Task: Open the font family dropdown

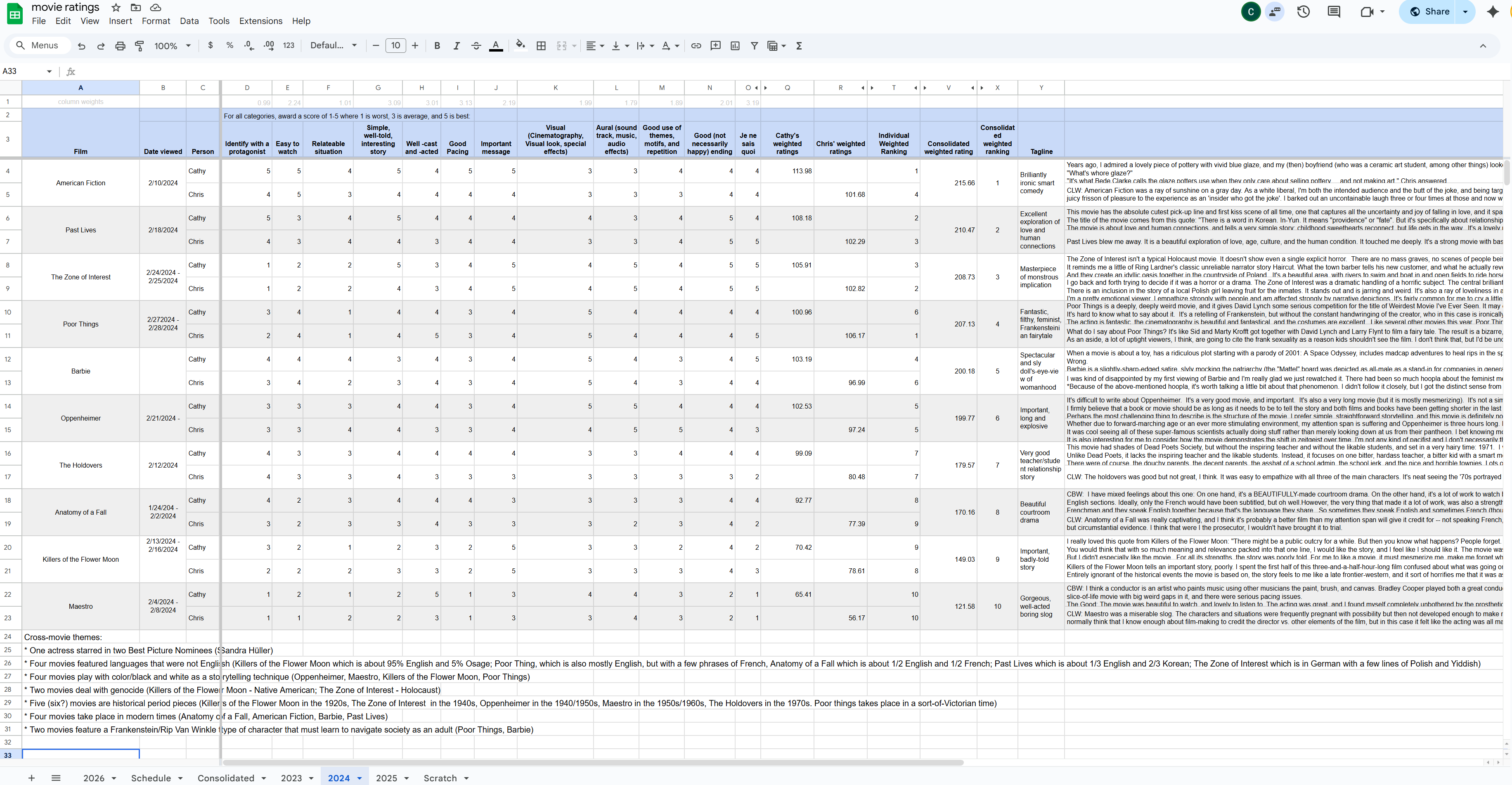Action: [334, 46]
